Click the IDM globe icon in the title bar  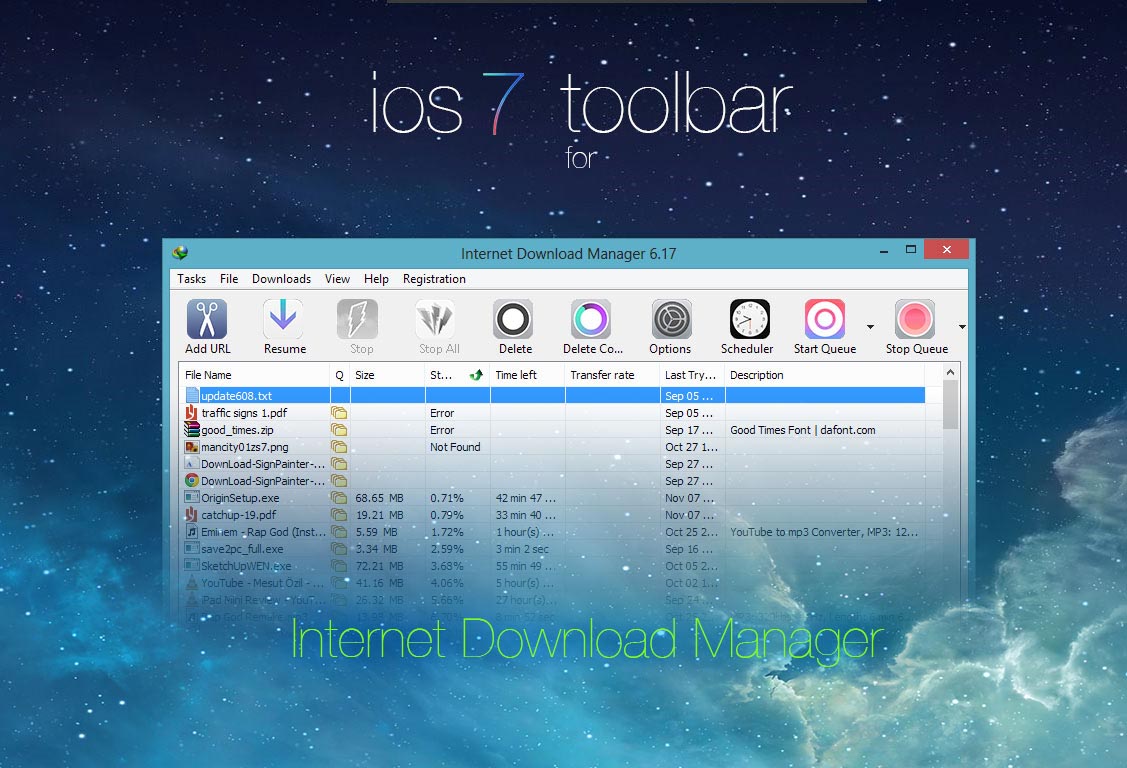point(181,254)
